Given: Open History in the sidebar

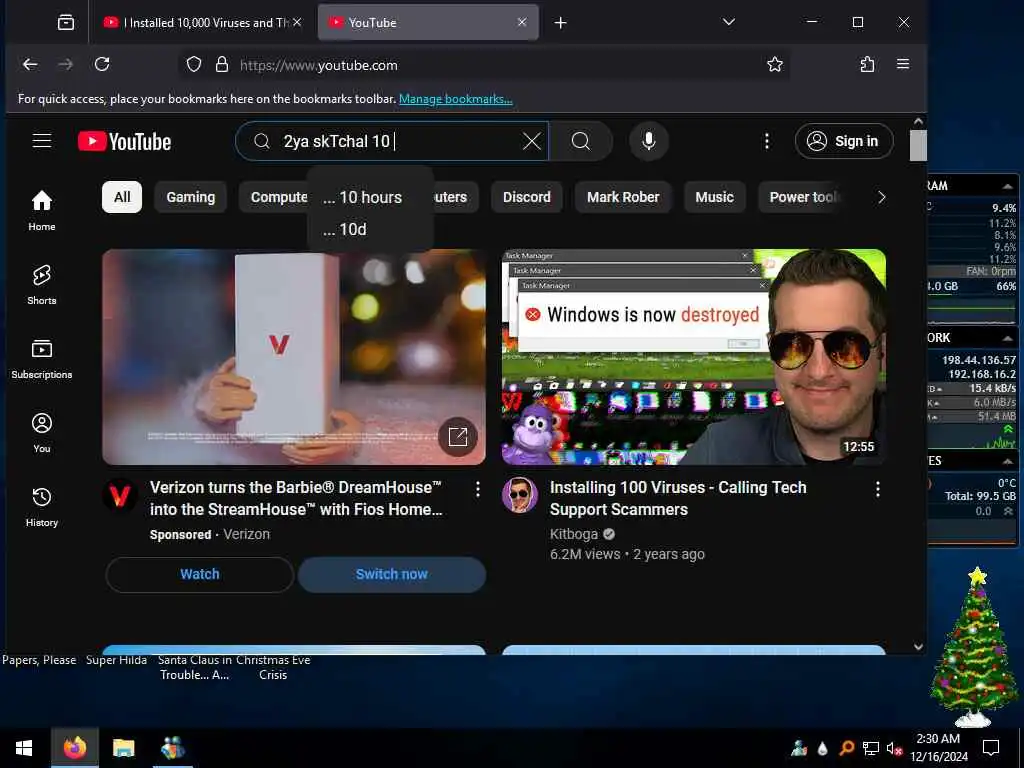Looking at the screenshot, I should tap(42, 507).
